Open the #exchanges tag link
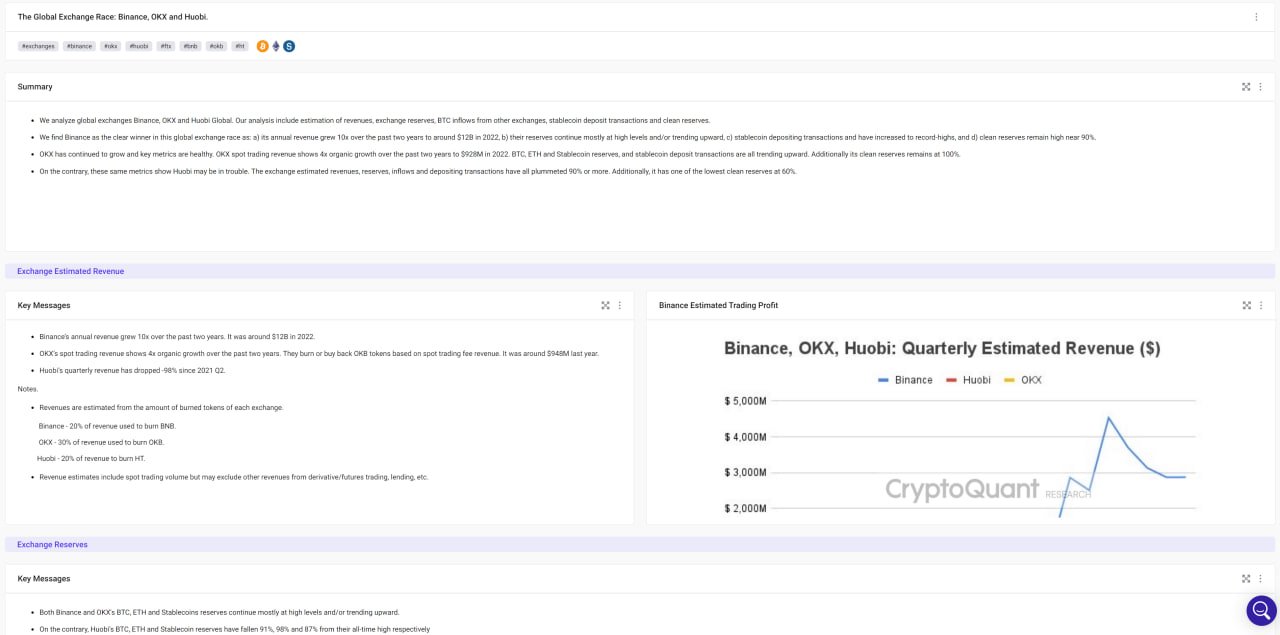1280x635 pixels. pyautogui.click(x=38, y=46)
